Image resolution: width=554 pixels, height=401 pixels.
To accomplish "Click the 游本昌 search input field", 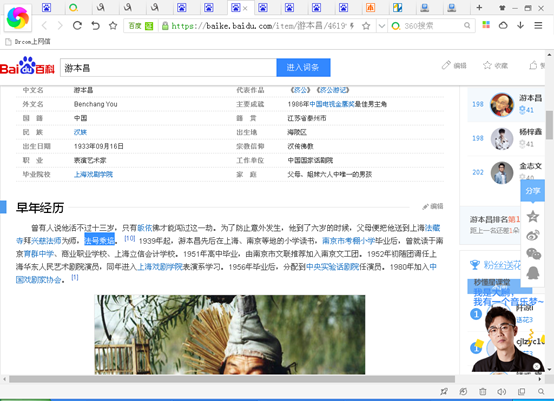I will click(168, 67).
